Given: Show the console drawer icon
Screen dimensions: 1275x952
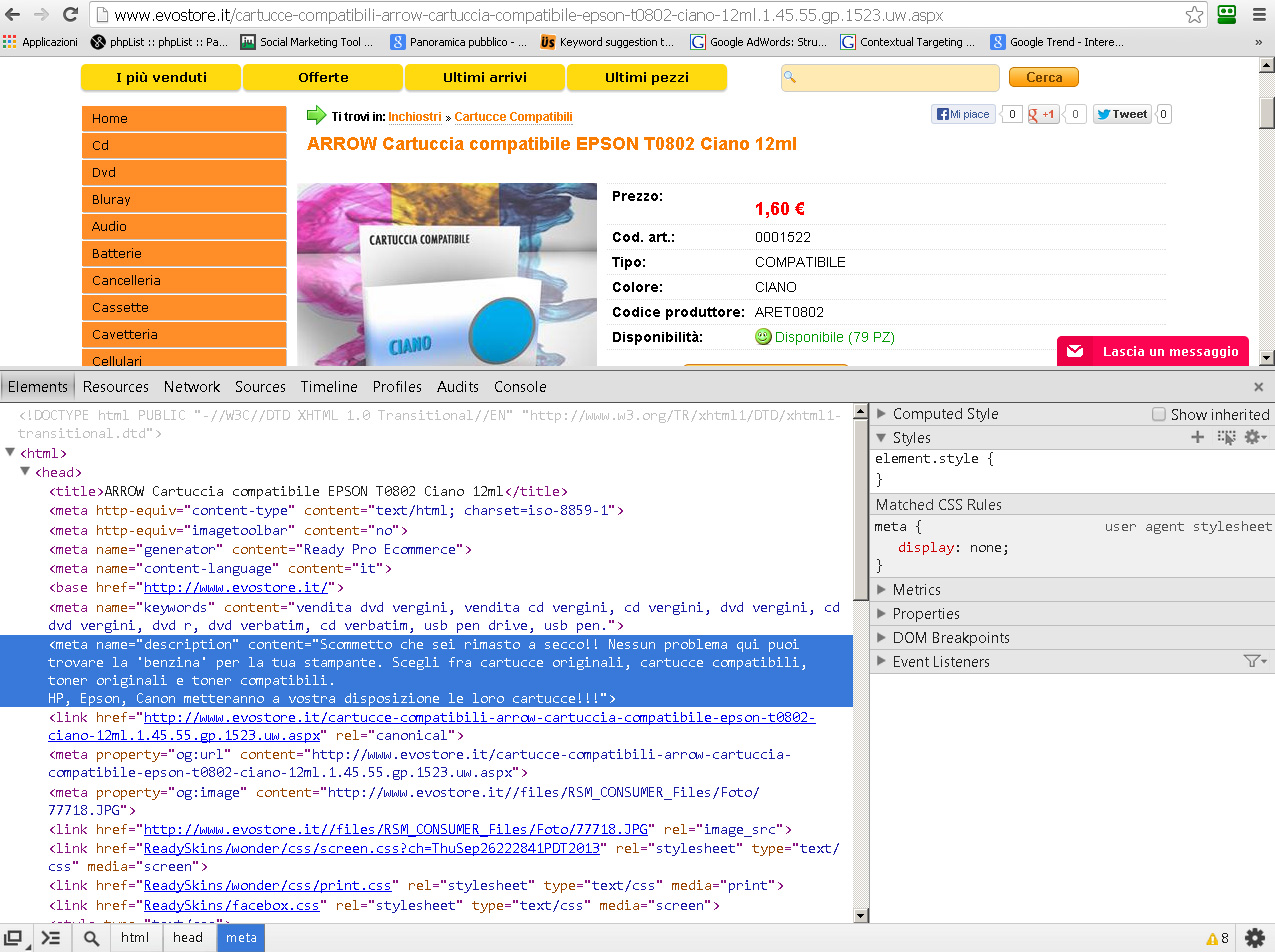Looking at the screenshot, I should point(50,938).
